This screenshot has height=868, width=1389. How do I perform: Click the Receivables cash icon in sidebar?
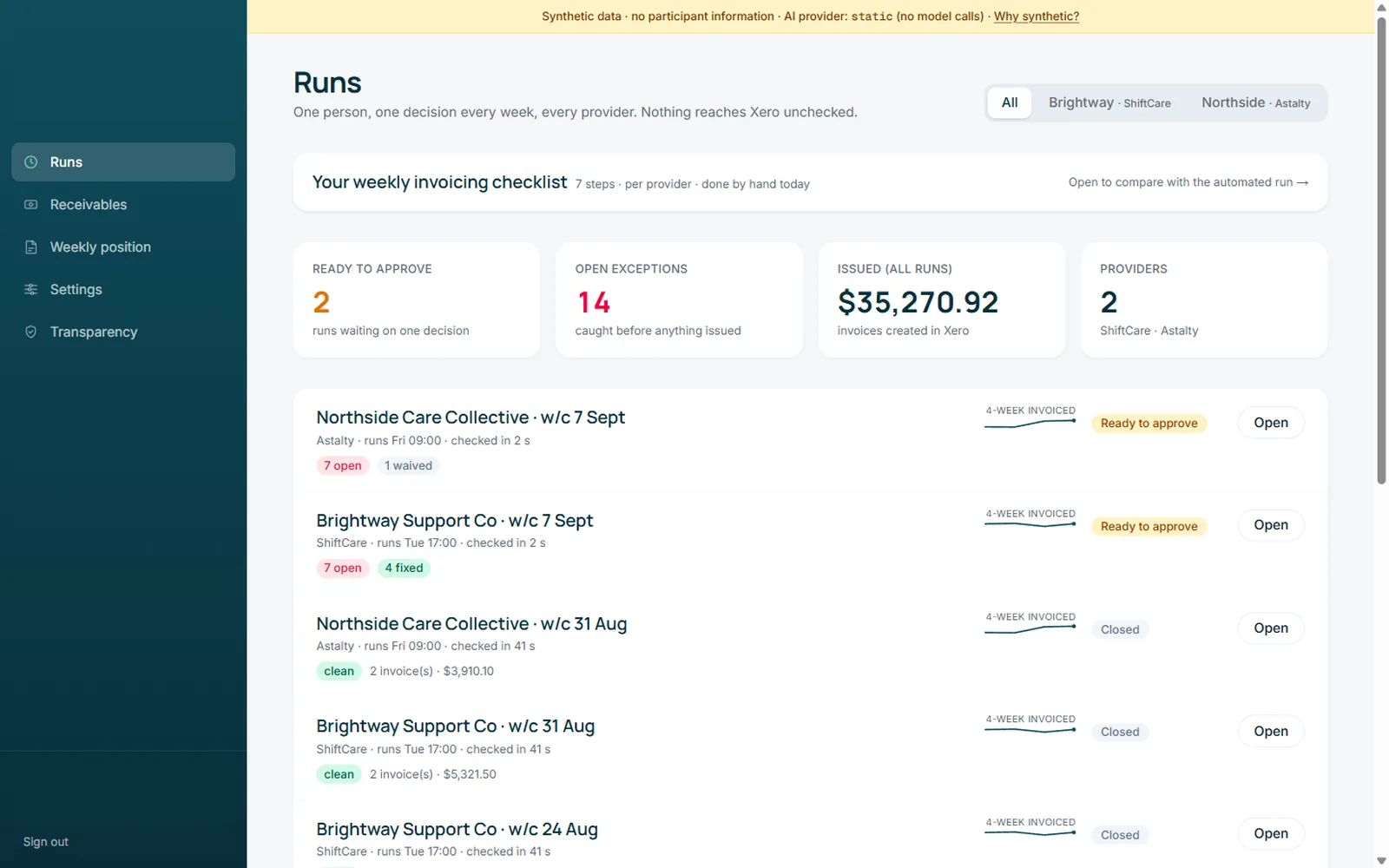point(31,205)
